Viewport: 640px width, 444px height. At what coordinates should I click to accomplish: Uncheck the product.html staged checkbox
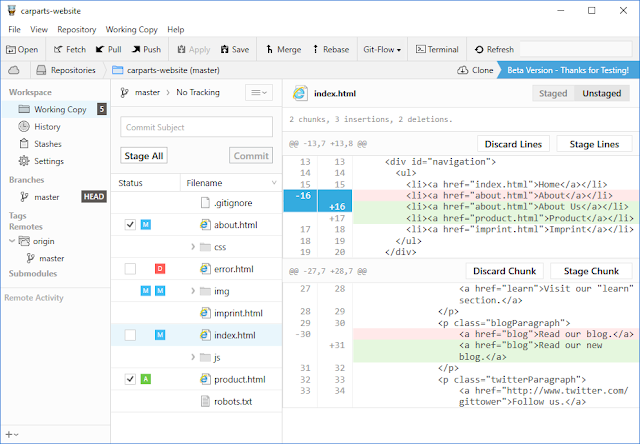click(x=130, y=379)
